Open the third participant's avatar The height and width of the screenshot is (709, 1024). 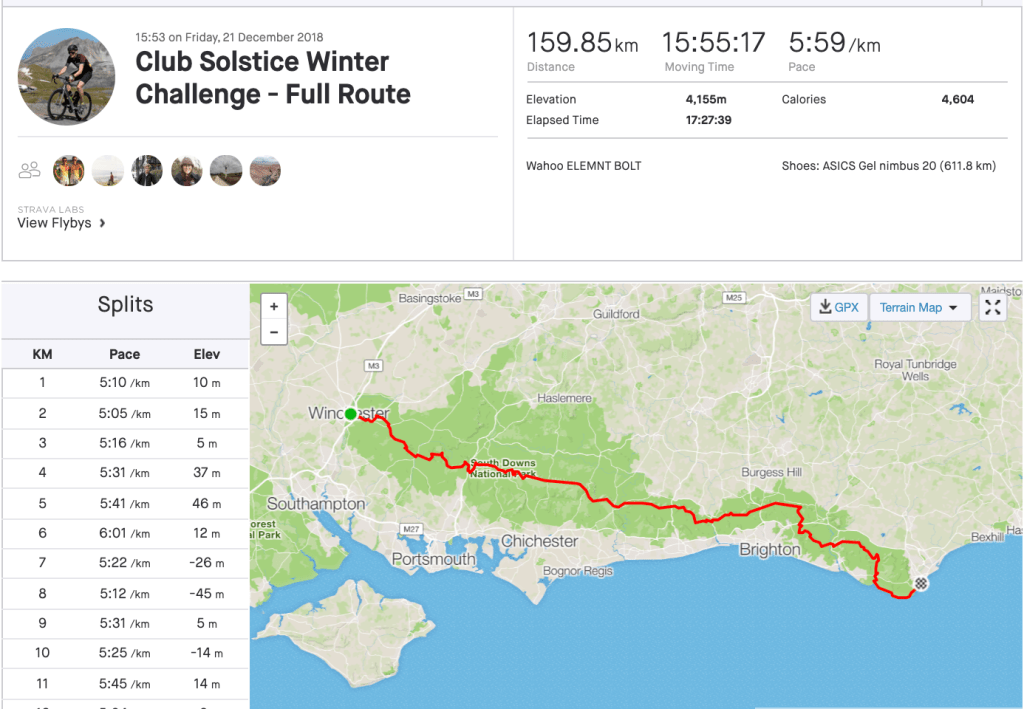[147, 170]
